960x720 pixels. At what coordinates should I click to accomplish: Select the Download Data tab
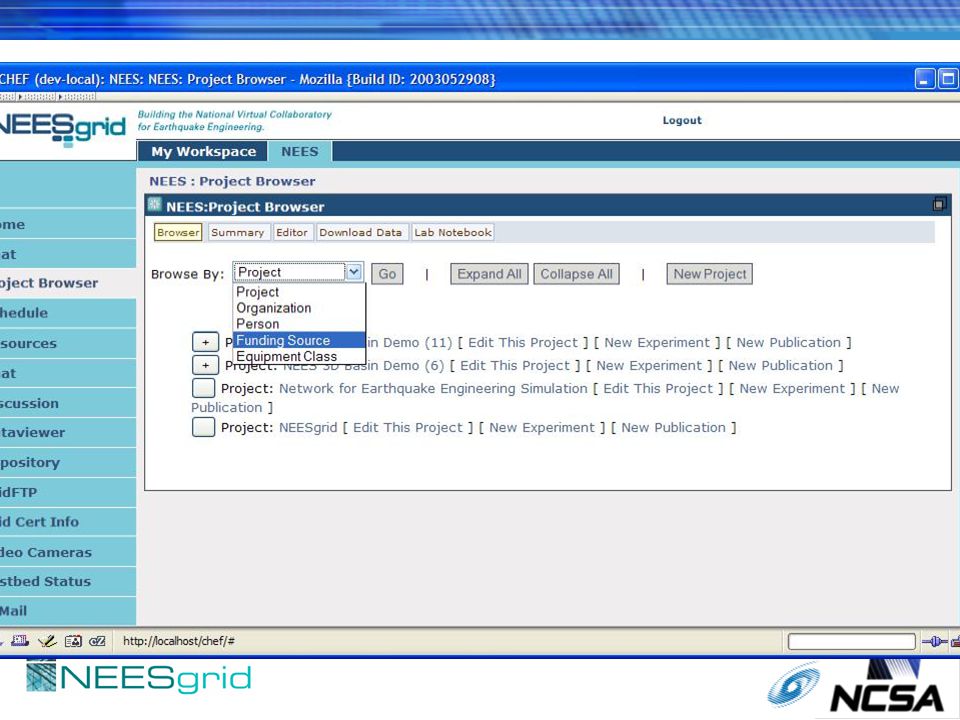(360, 232)
